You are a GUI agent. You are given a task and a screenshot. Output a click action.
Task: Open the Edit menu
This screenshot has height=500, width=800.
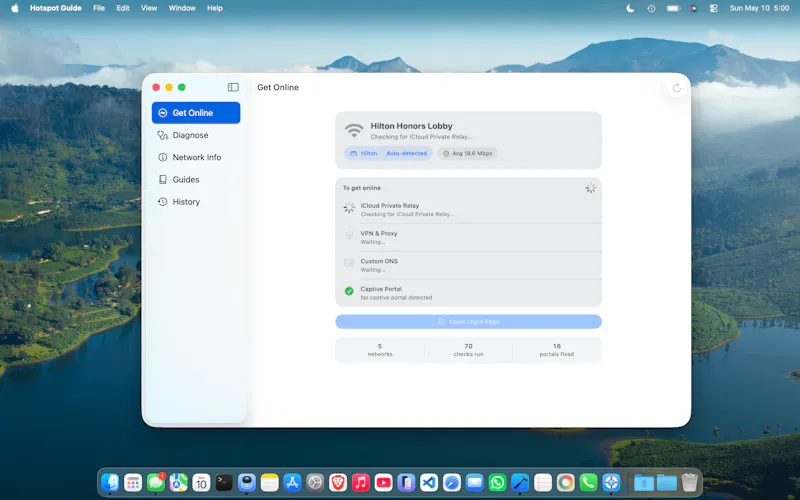coord(123,8)
